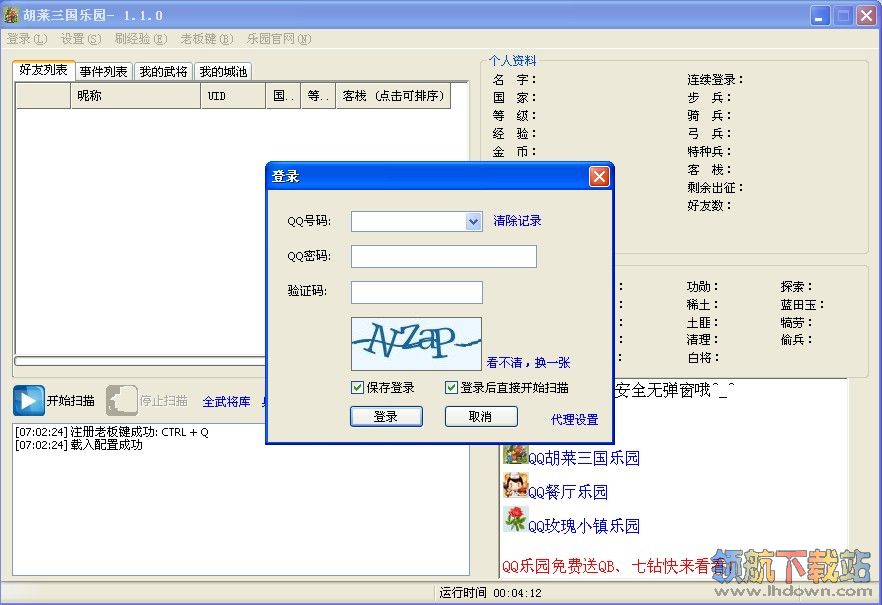882x605 pixels.
Task: Open the 老板键(B) menu
Action: [206, 39]
